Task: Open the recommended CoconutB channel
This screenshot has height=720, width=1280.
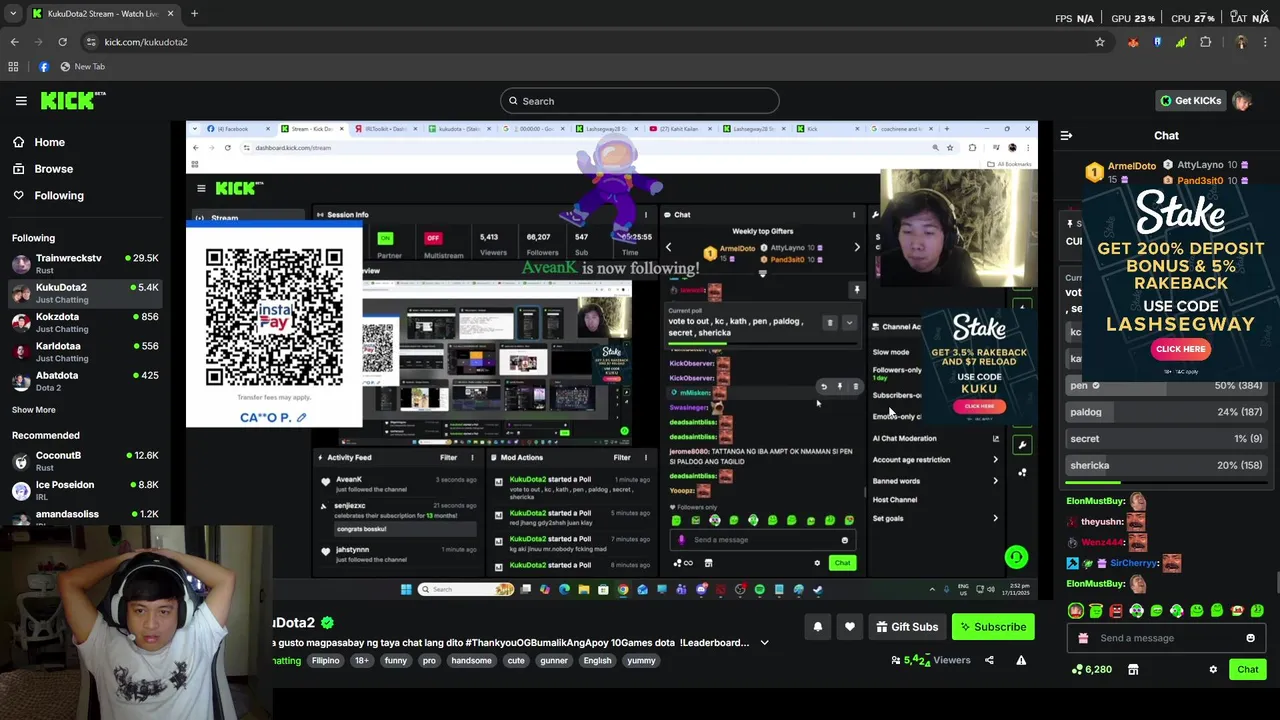Action: [85, 461]
